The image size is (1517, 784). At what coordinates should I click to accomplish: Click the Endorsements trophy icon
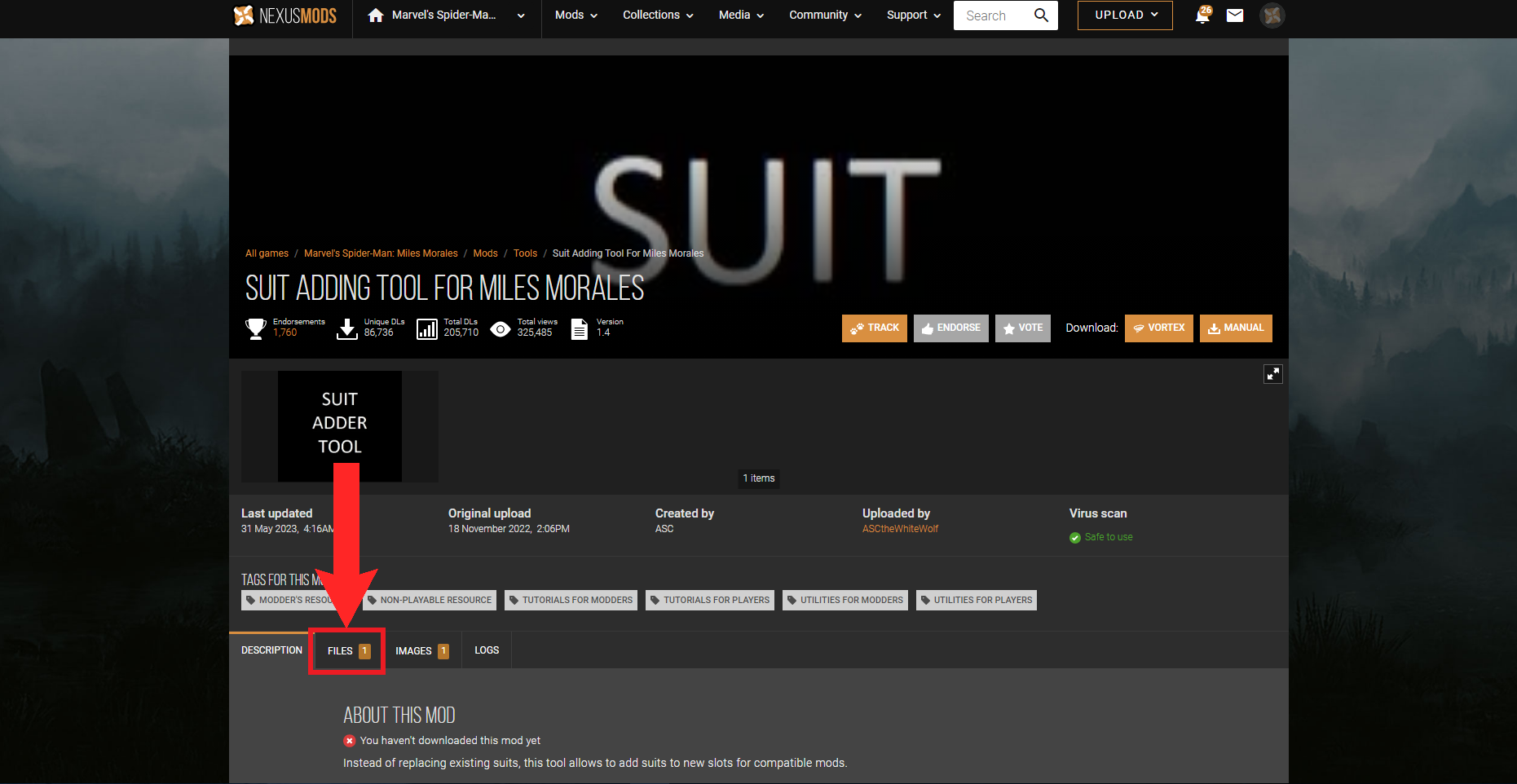click(x=256, y=328)
